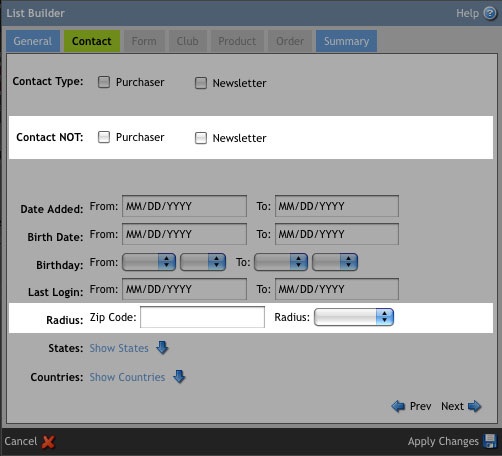
Task: Check the Contact NOT Newsletter checkbox
Action: pos(201,138)
